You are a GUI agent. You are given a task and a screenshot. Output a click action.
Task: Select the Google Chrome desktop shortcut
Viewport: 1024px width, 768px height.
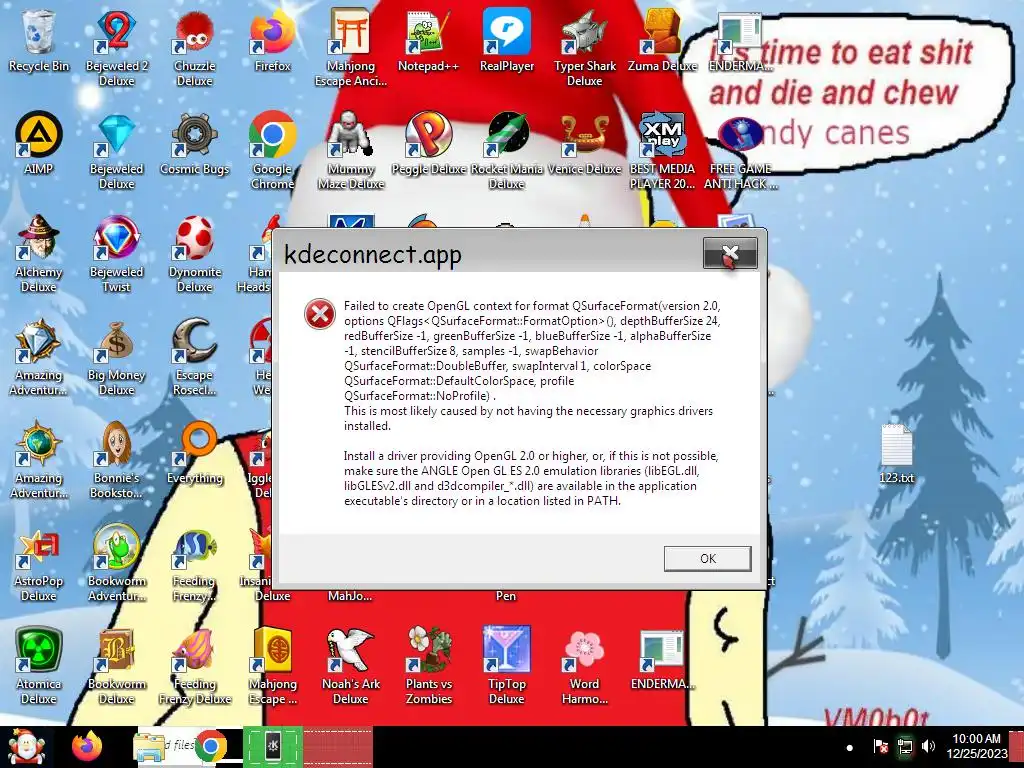(272, 151)
